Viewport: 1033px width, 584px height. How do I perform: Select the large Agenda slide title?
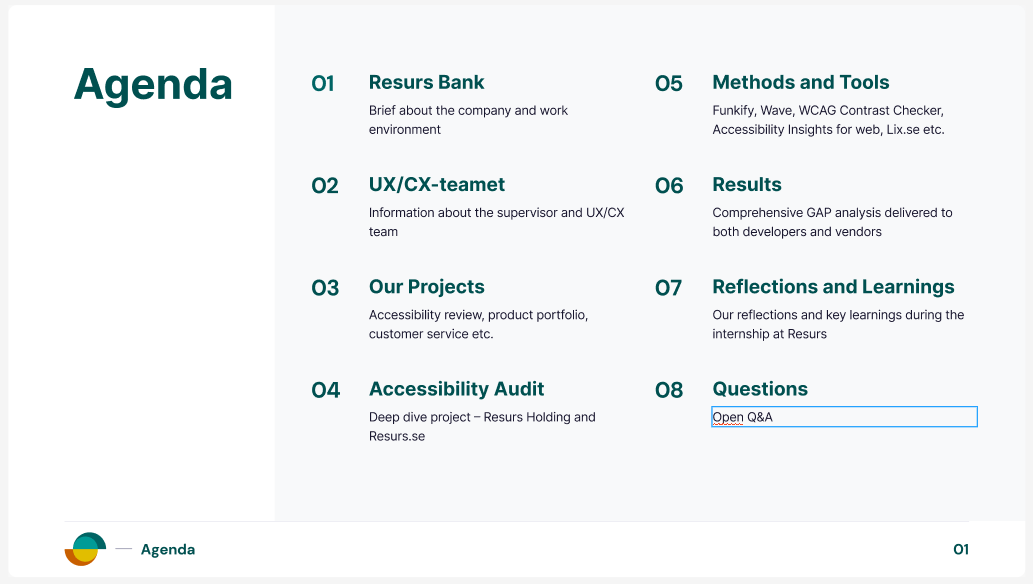tap(153, 85)
